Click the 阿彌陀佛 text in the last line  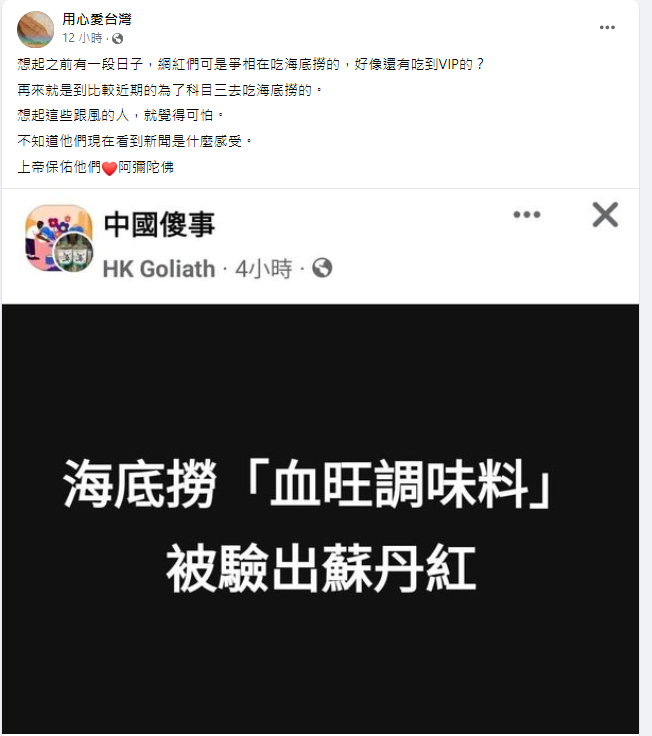146,167
